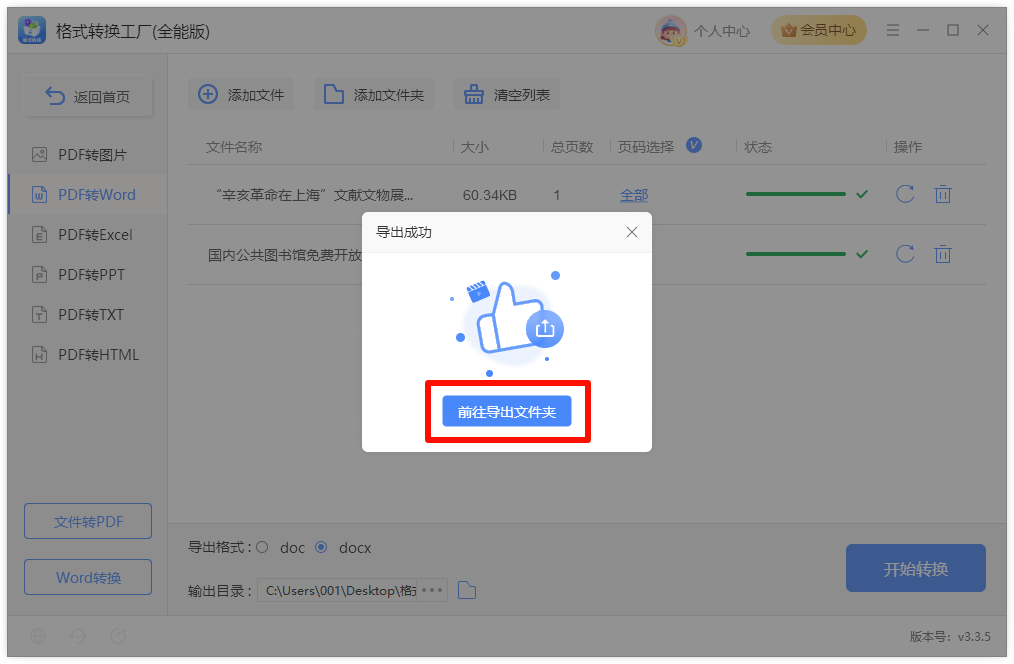The width and height of the screenshot is (1014, 664).
Task: Select PDF转图片 in sidebar
Action: [x=87, y=155]
